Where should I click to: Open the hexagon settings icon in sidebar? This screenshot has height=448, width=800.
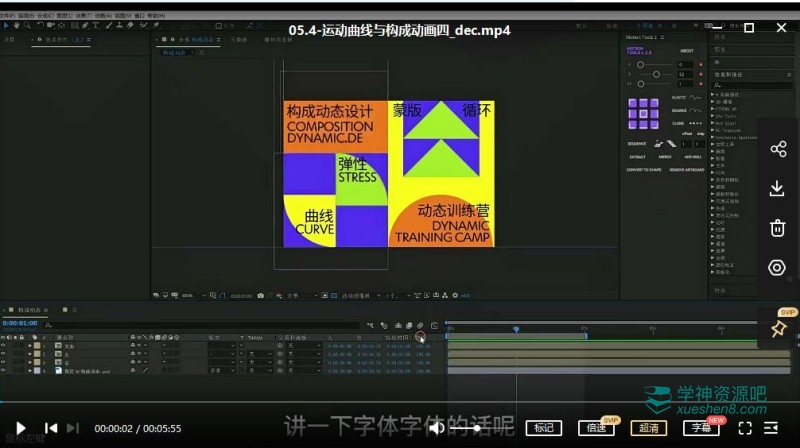(x=777, y=267)
